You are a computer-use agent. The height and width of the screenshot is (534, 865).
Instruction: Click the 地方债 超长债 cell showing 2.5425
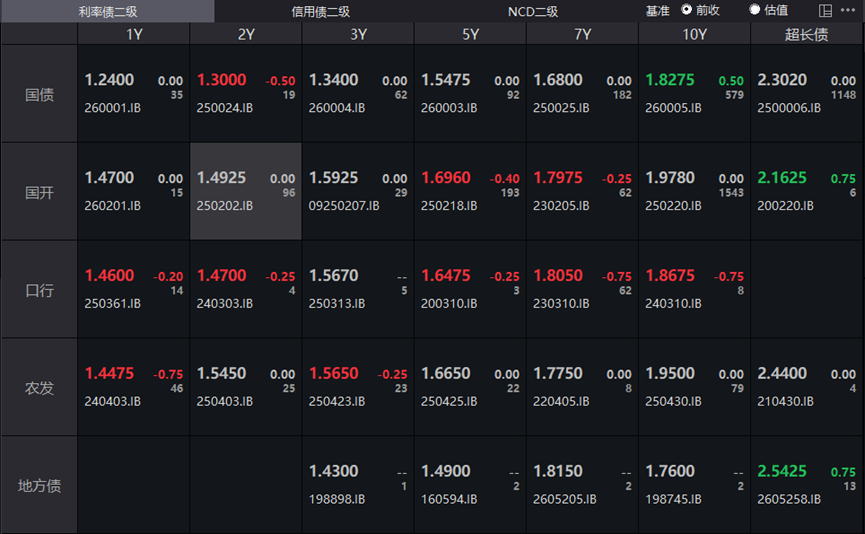tap(806, 485)
